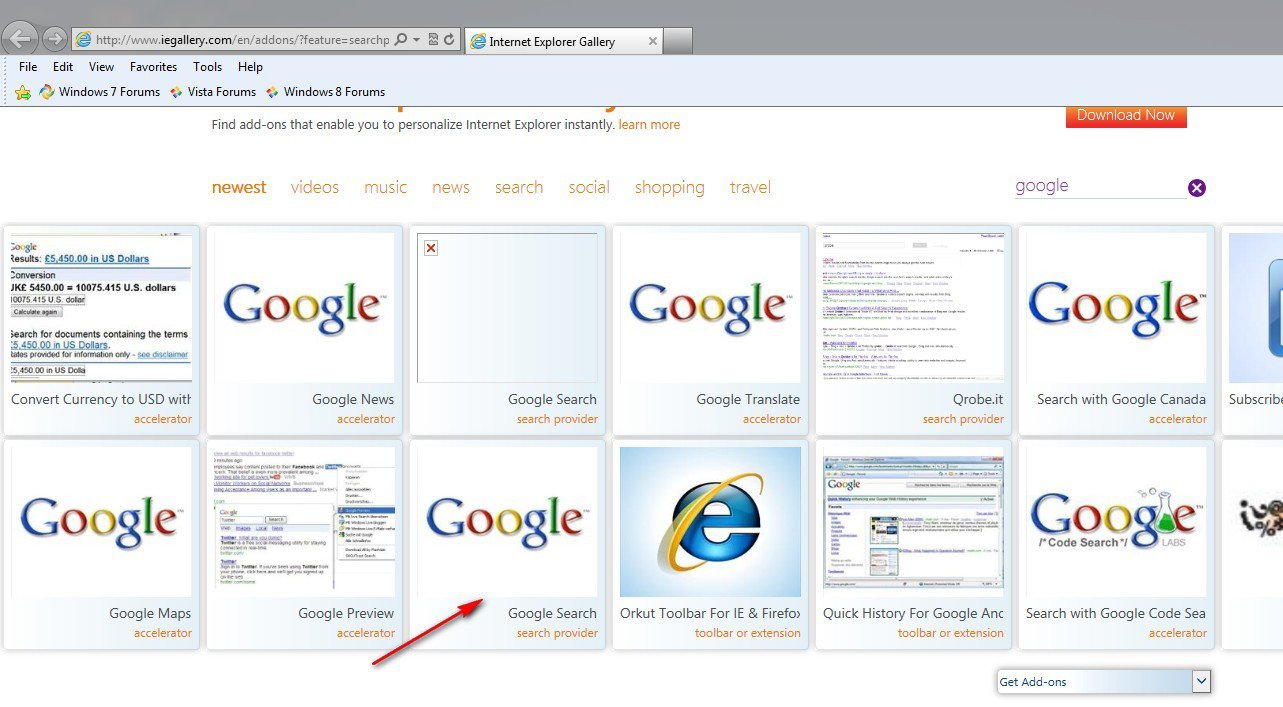Open the Windows 8 Forums favorite
1283x707 pixels.
[325, 92]
